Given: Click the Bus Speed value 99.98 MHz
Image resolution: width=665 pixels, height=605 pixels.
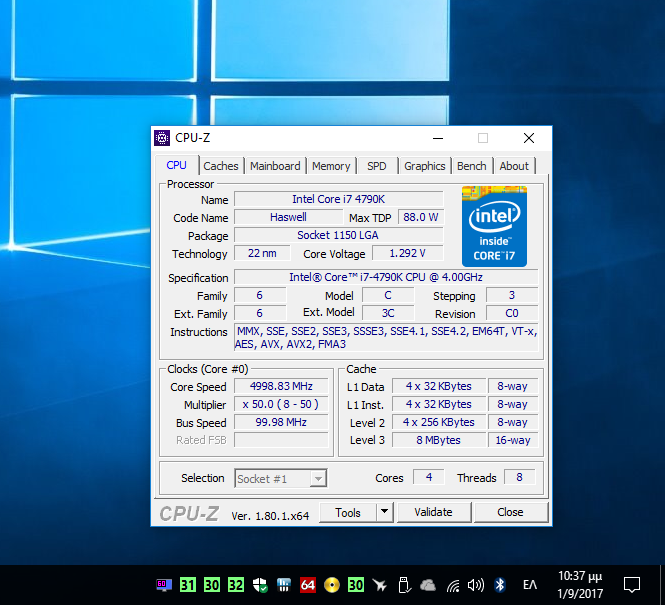Looking at the screenshot, I should click(x=281, y=422).
